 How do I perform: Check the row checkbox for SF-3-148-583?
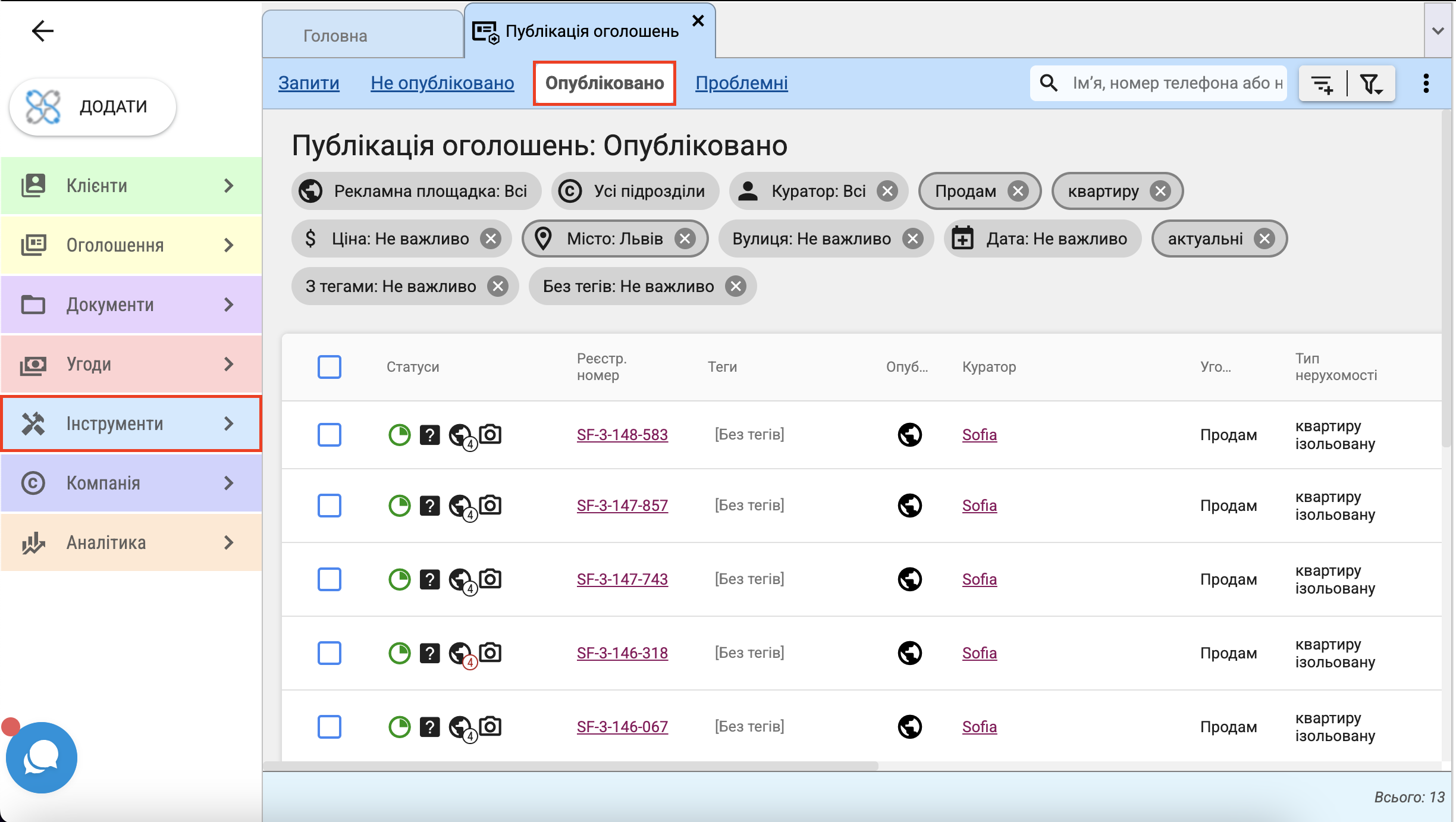[329, 435]
